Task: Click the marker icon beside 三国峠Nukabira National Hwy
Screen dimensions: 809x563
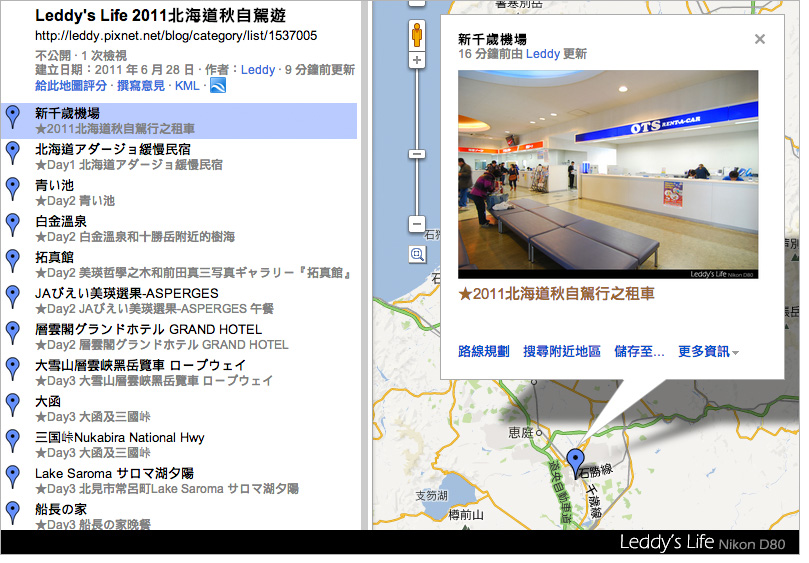Action: coord(13,443)
